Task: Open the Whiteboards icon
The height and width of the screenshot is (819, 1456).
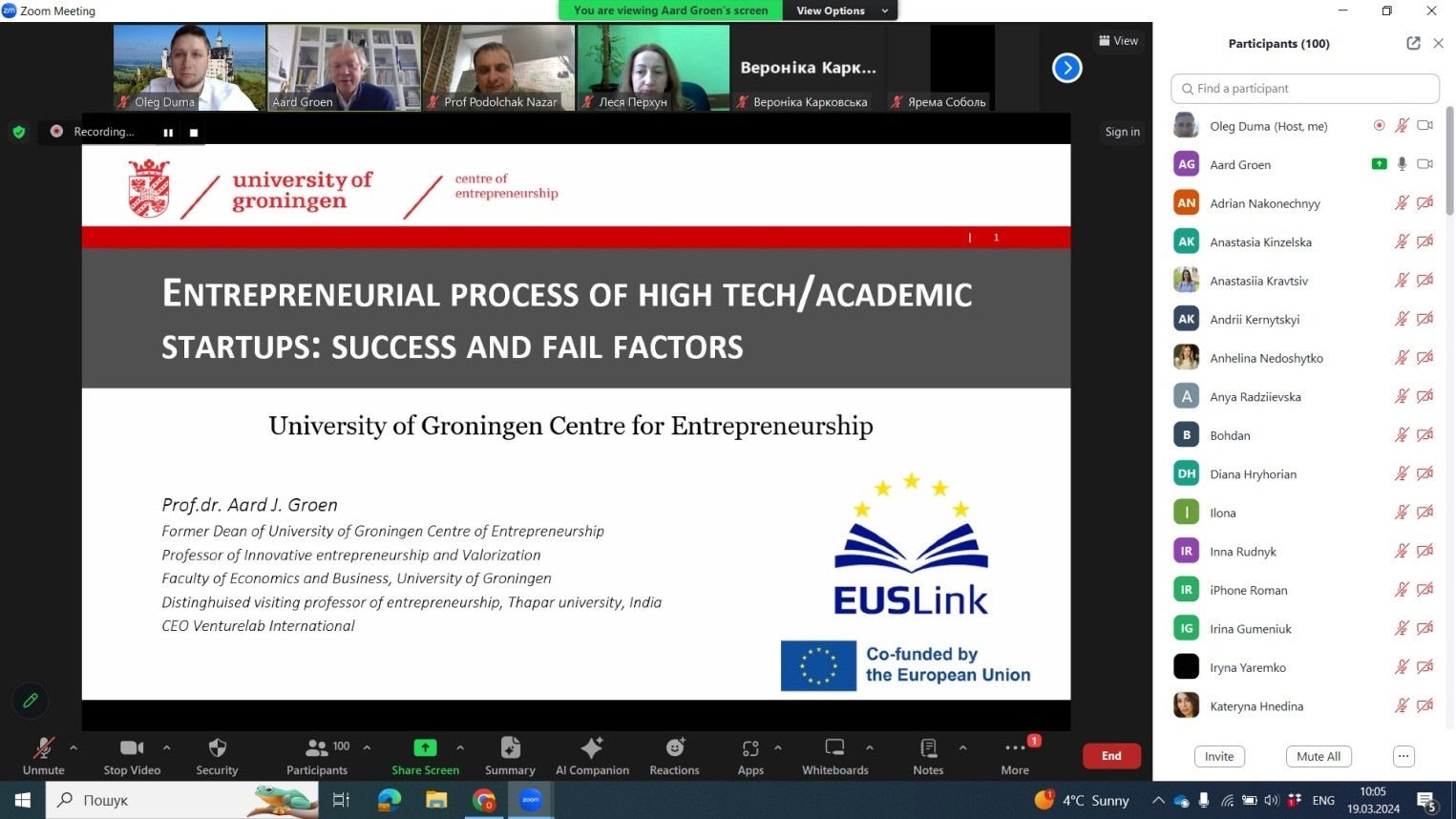Action: click(834, 748)
